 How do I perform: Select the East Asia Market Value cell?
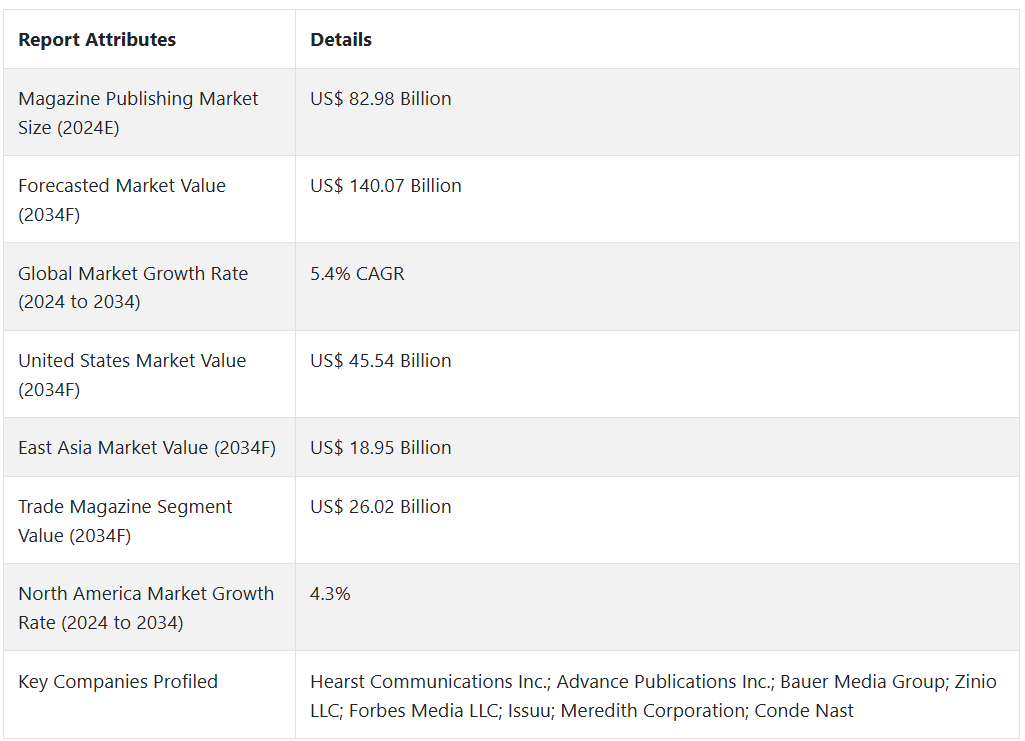(x=147, y=448)
